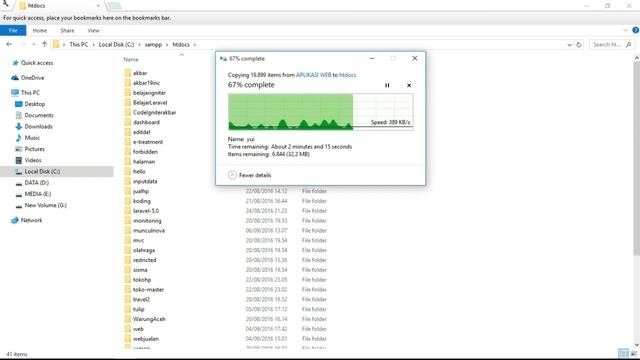Open the APLIKASI WEB source link
Screen dimensions: 640x360
point(313,75)
